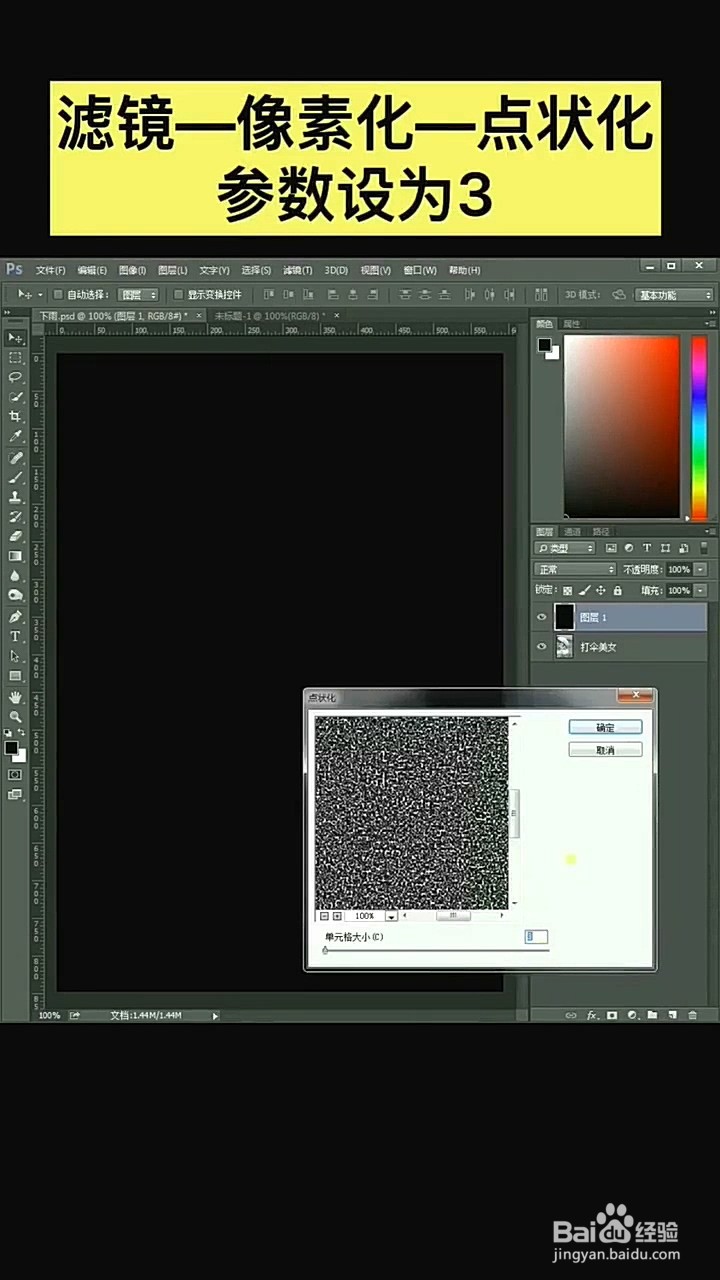
Task: Change screen mode icon in toolbox
Action: point(15,794)
